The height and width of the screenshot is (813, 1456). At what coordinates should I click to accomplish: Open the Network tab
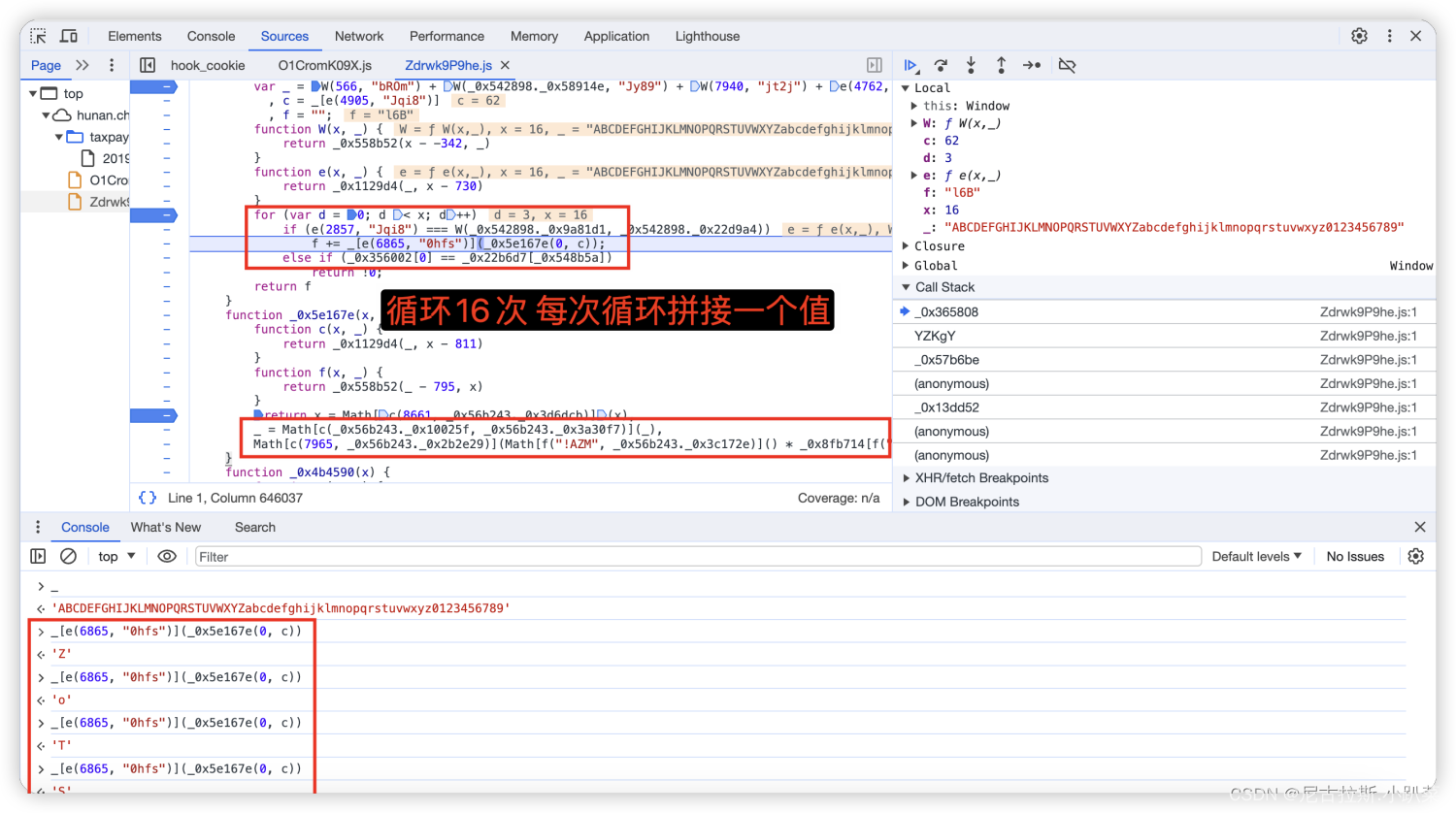[x=359, y=36]
